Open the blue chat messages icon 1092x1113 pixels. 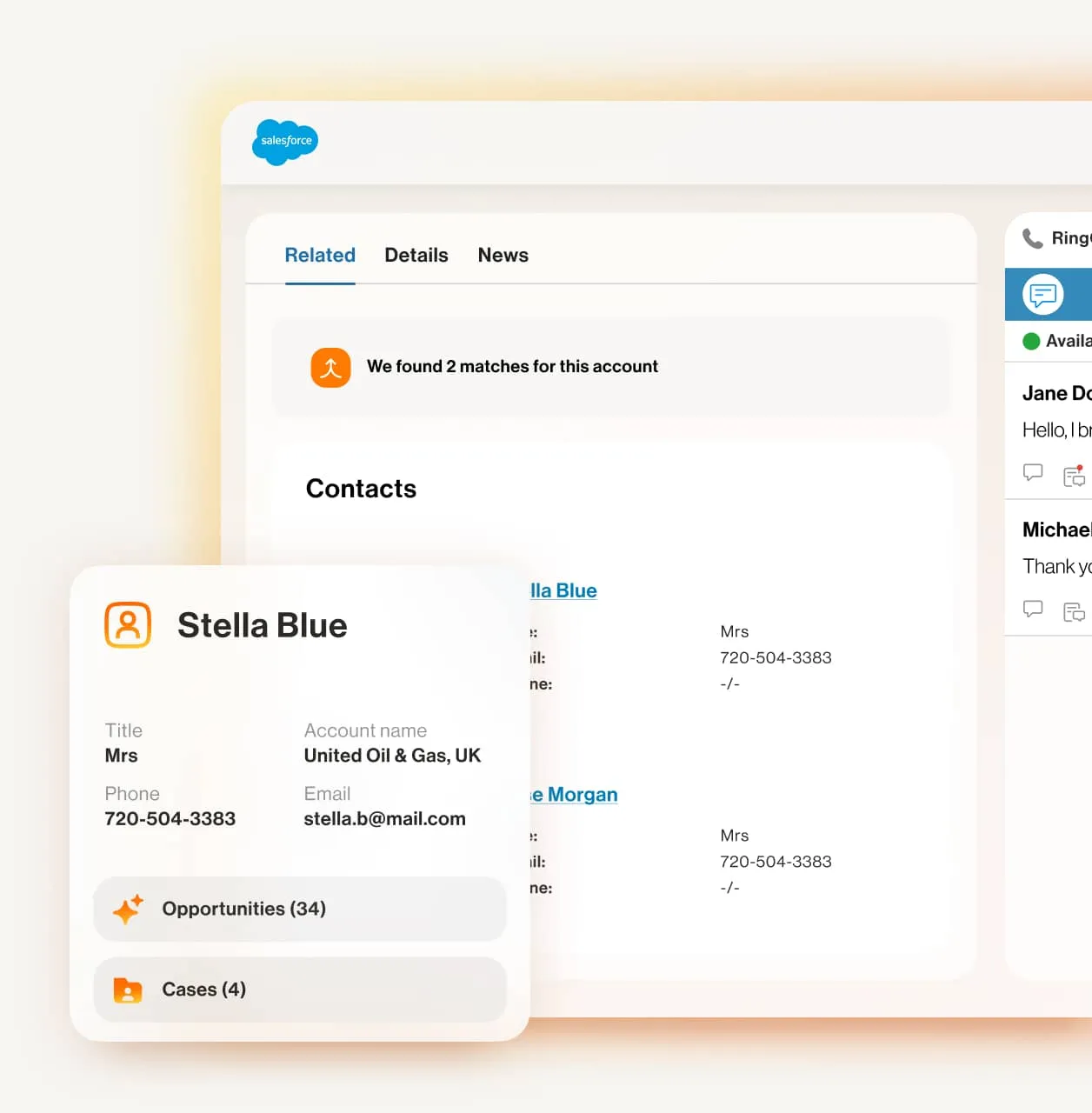[1042, 295]
